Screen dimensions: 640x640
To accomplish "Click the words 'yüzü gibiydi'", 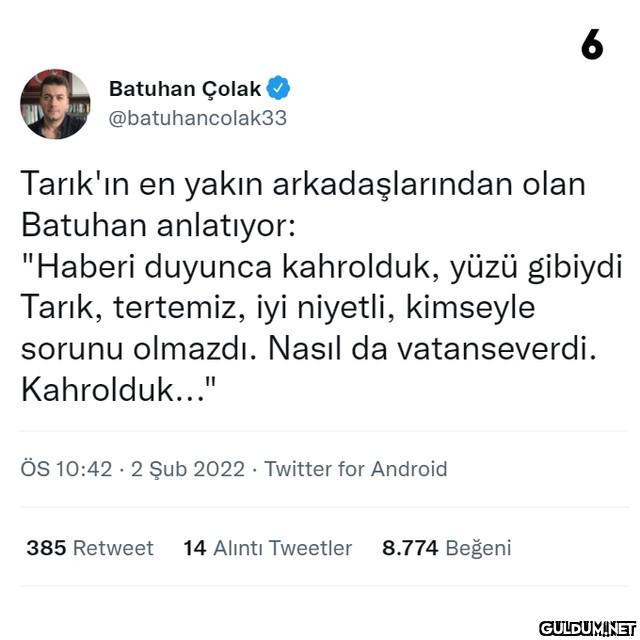I will [x=536, y=268].
